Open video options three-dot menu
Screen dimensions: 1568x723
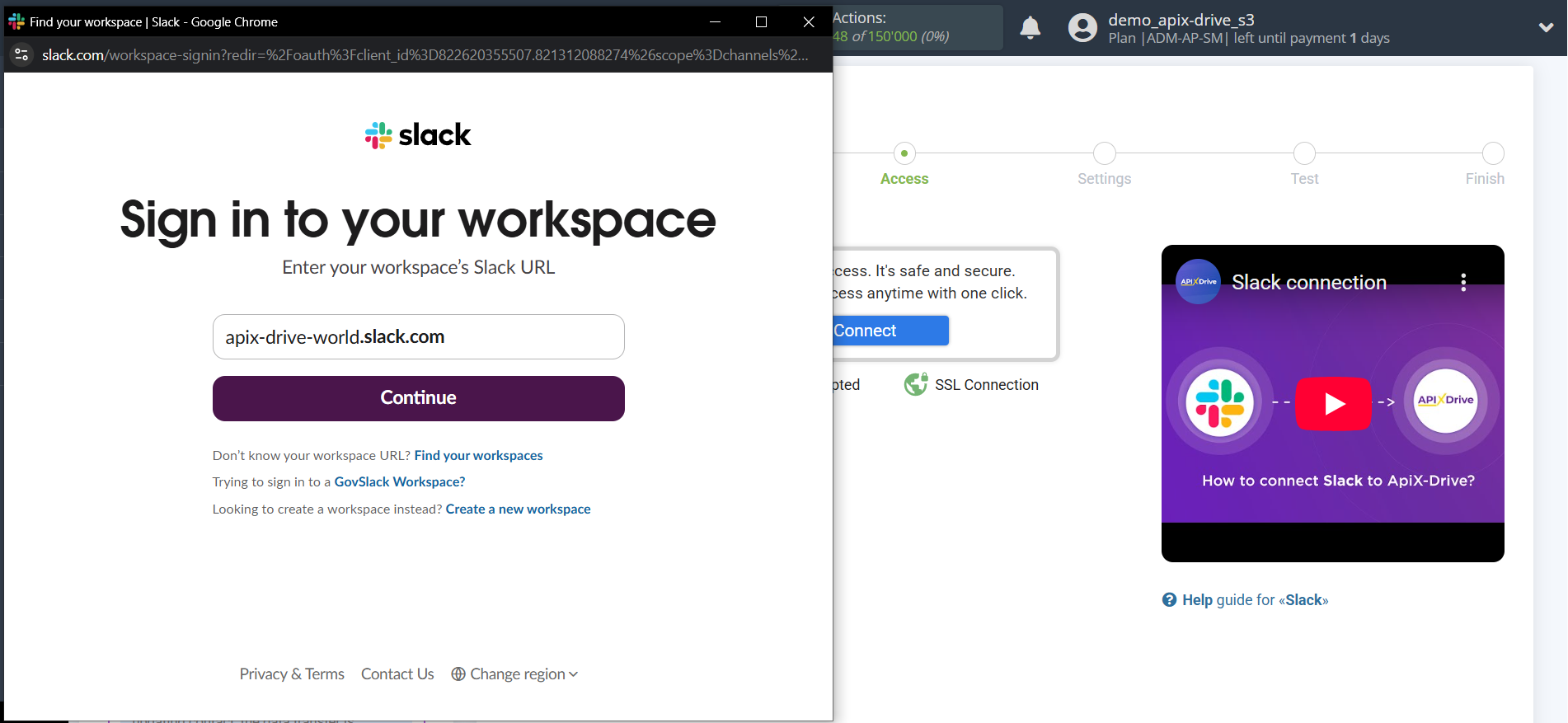[x=1463, y=283]
